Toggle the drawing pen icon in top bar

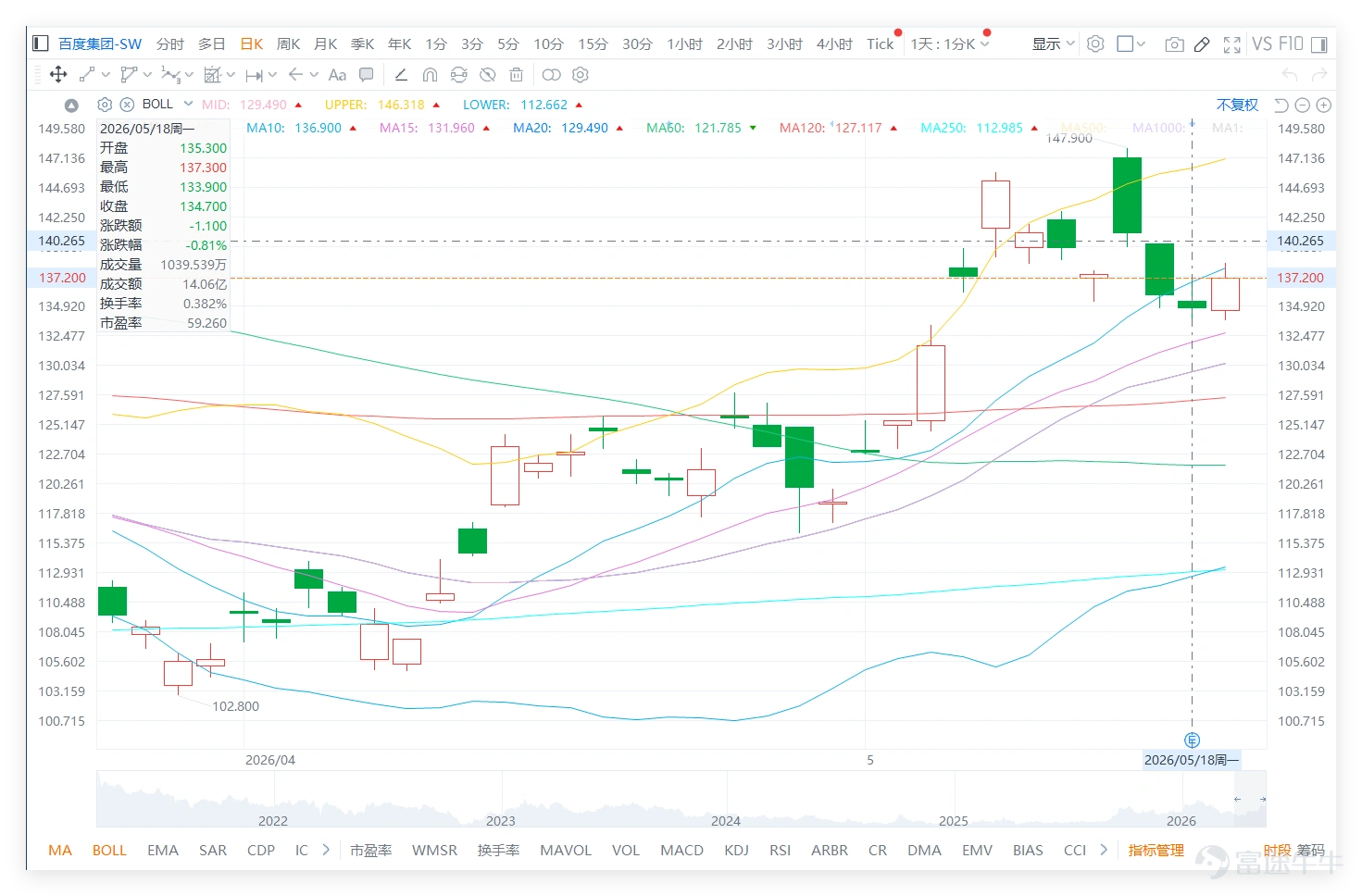(x=1202, y=44)
